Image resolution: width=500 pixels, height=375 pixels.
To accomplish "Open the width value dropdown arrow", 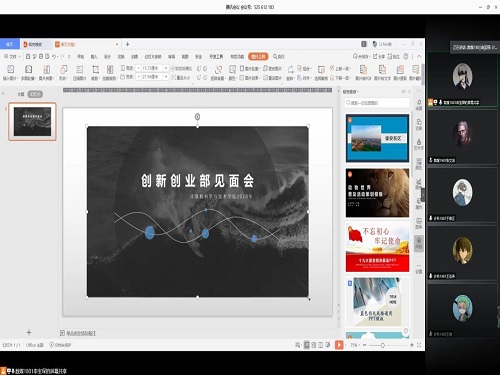I will (166, 77).
